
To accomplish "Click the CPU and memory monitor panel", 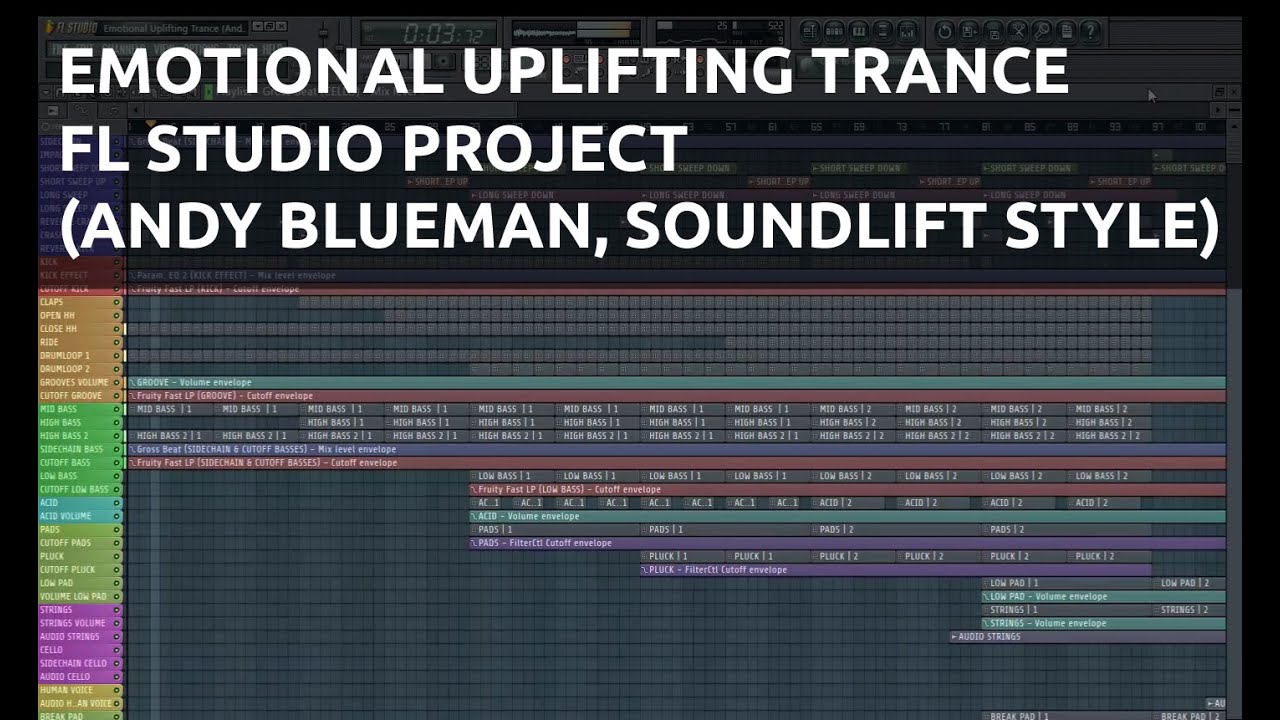I will click(720, 31).
